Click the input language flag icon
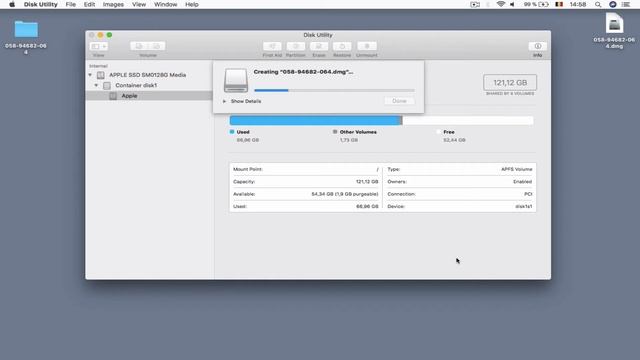Screen dimensions: 640x360 [x=559, y=4]
